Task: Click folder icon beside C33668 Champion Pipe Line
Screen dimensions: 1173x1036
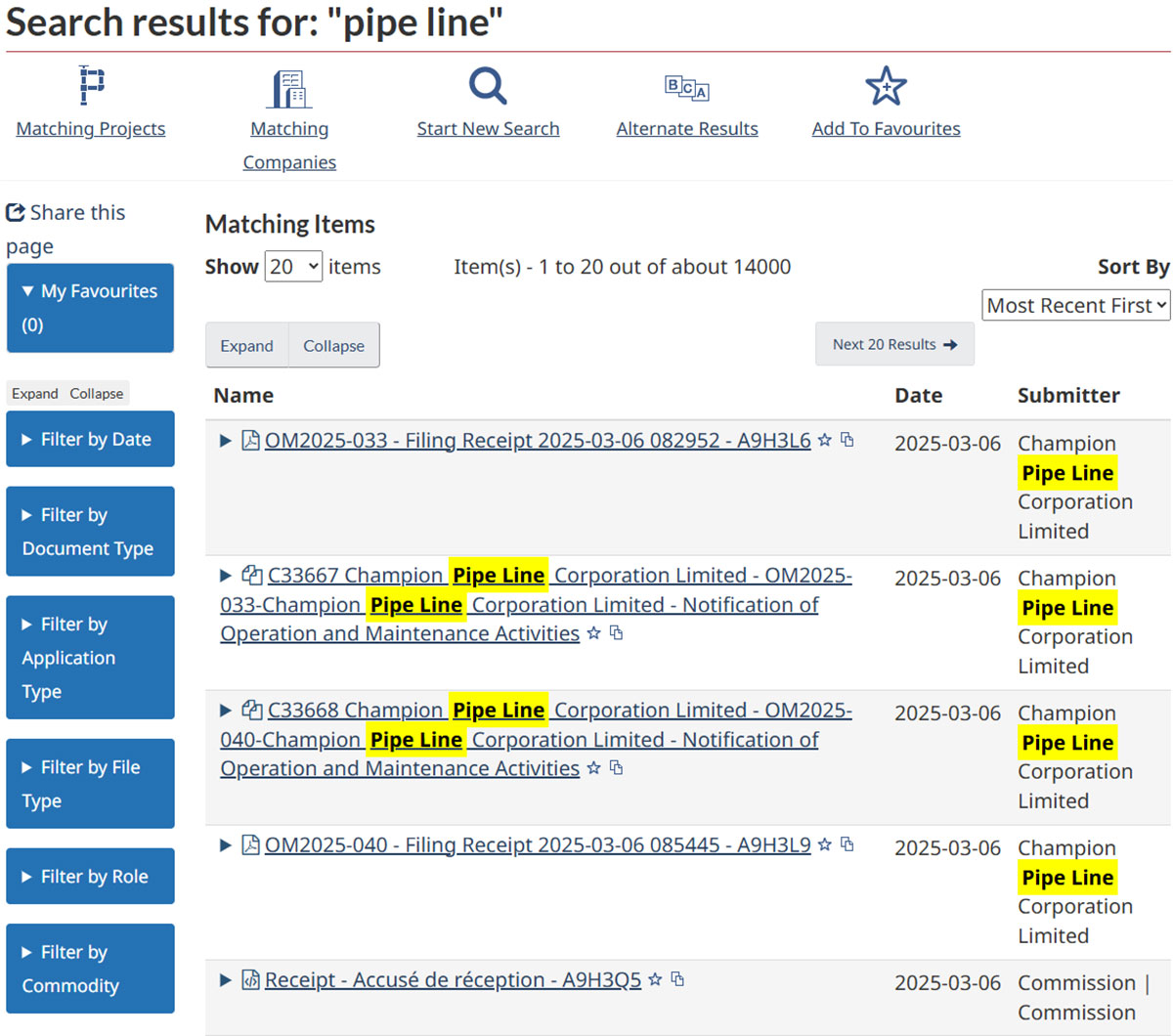Action: pyautogui.click(x=252, y=710)
